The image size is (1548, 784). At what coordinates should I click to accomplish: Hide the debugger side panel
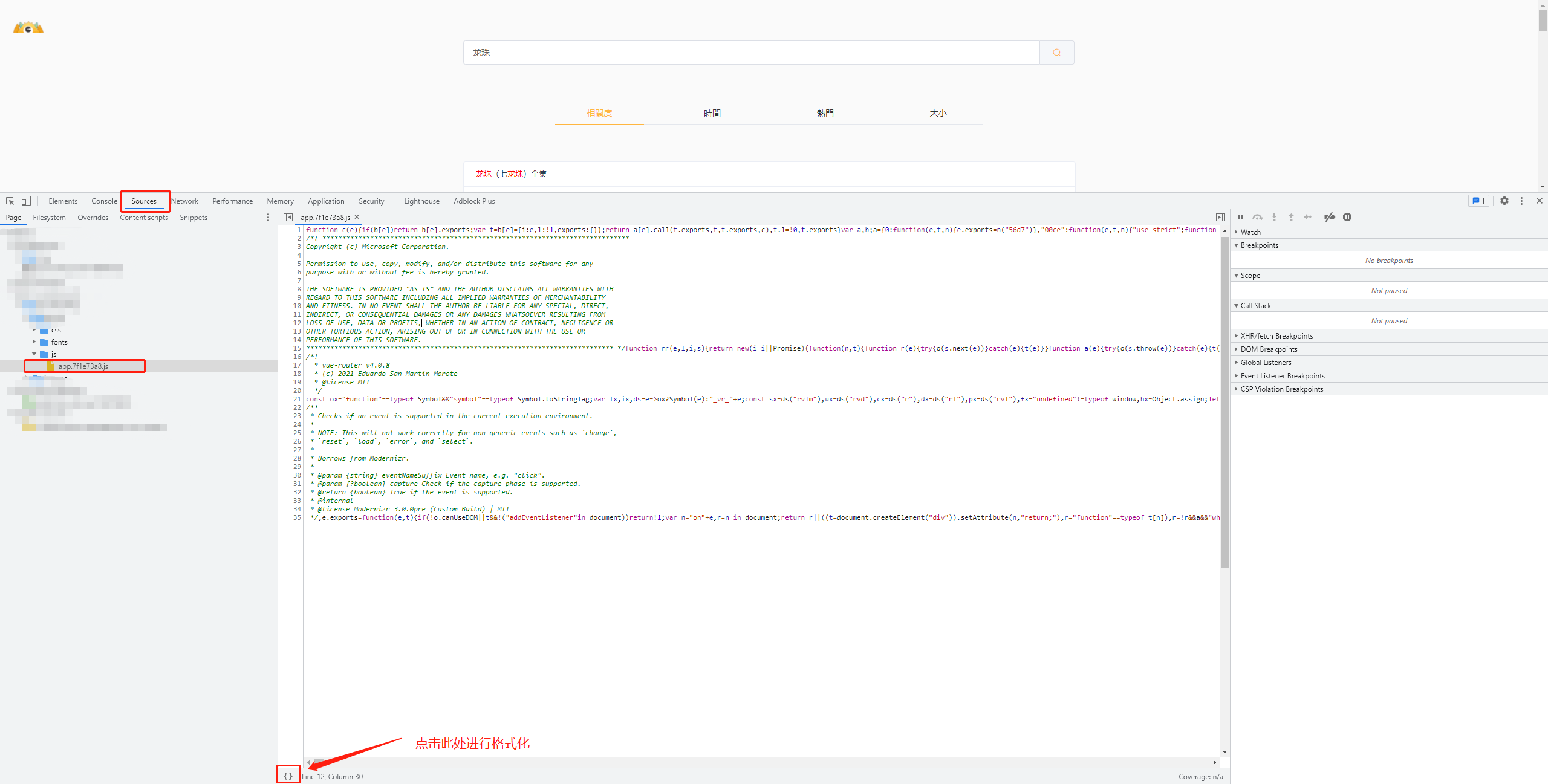point(1220,217)
